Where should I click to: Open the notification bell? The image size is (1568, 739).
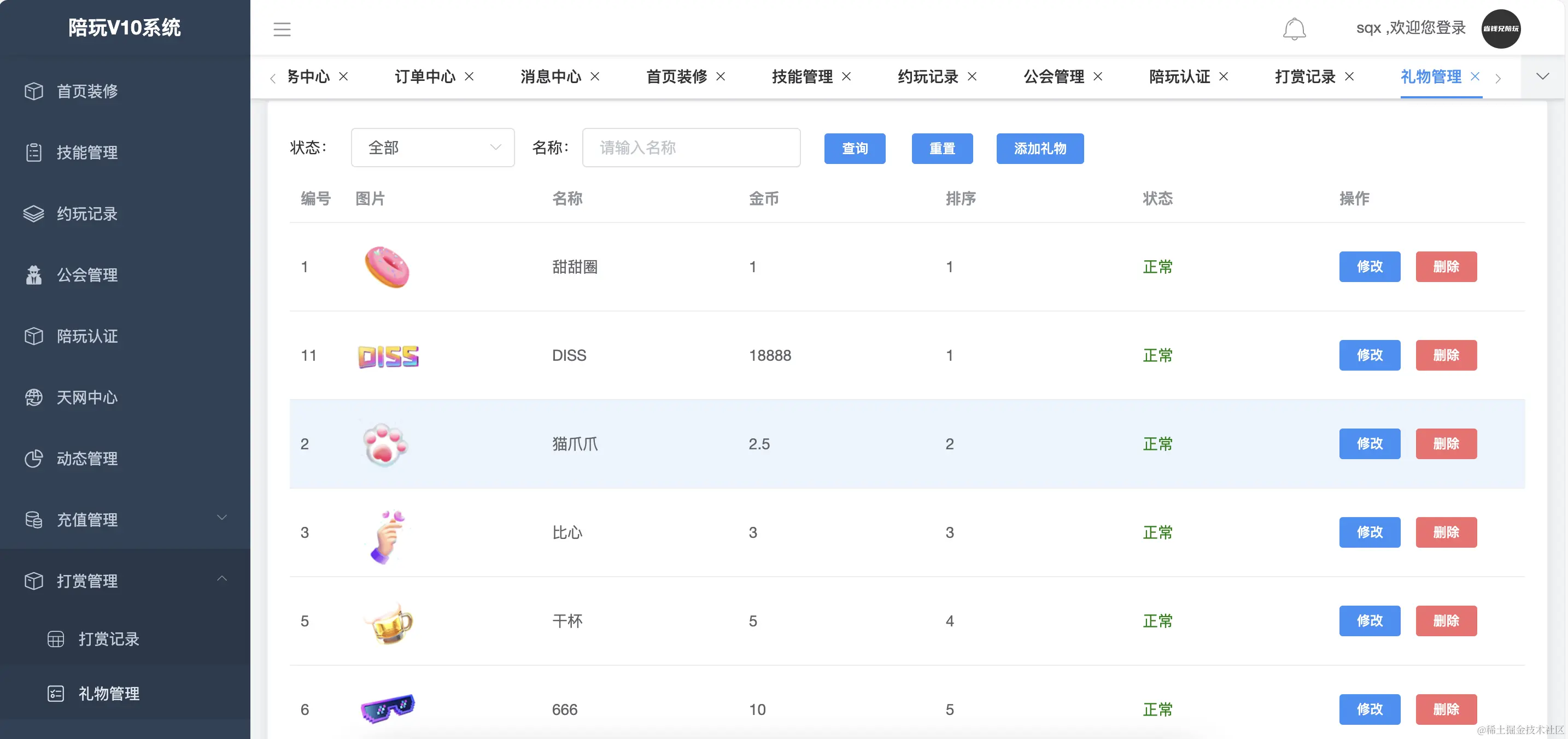[1294, 28]
